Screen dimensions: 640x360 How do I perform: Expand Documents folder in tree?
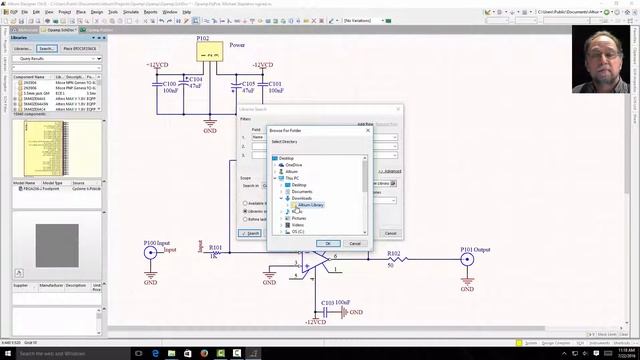coord(281,191)
